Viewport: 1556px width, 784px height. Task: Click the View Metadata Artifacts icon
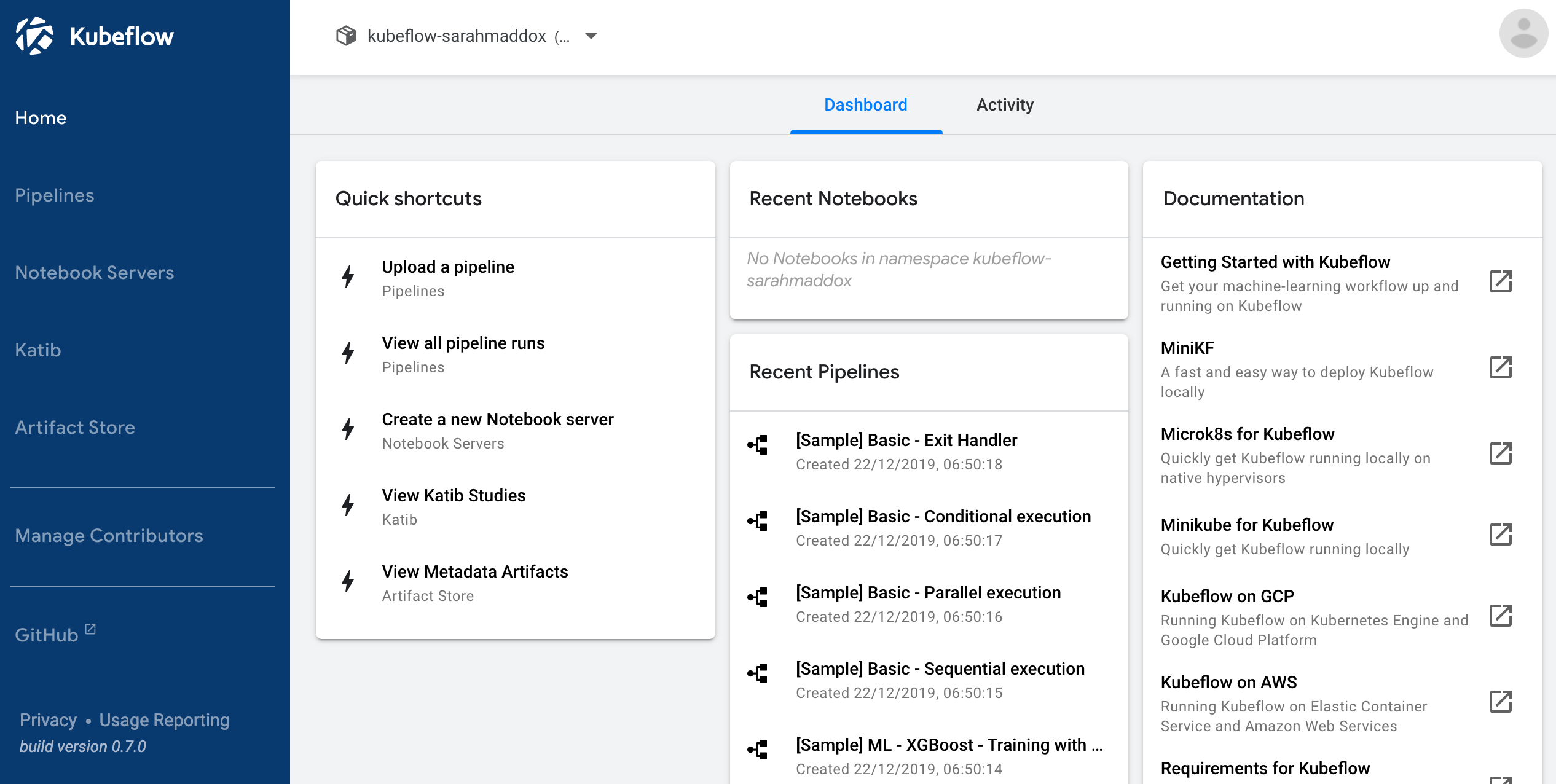(349, 579)
